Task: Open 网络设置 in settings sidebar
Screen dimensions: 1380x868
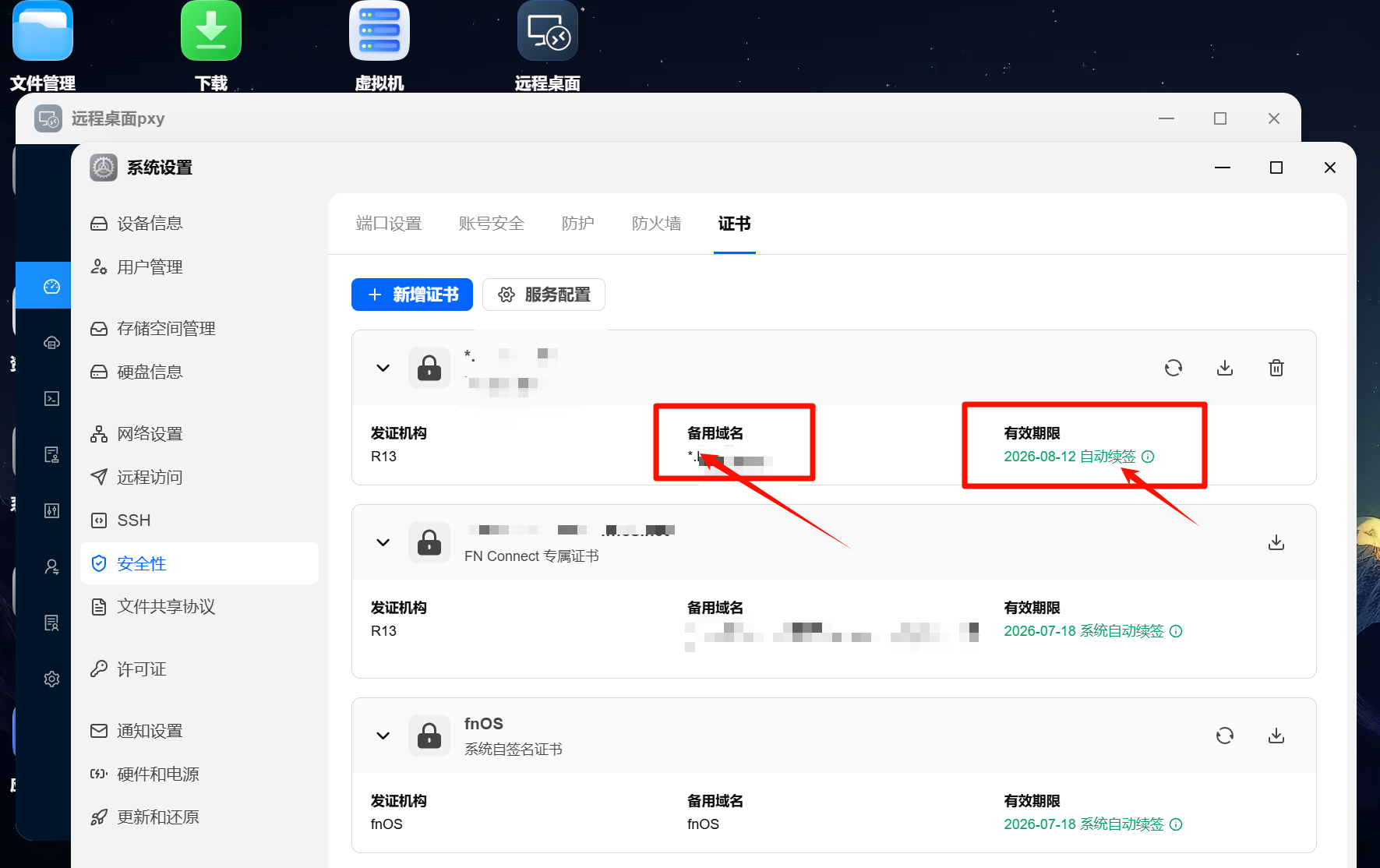Action: click(x=199, y=434)
